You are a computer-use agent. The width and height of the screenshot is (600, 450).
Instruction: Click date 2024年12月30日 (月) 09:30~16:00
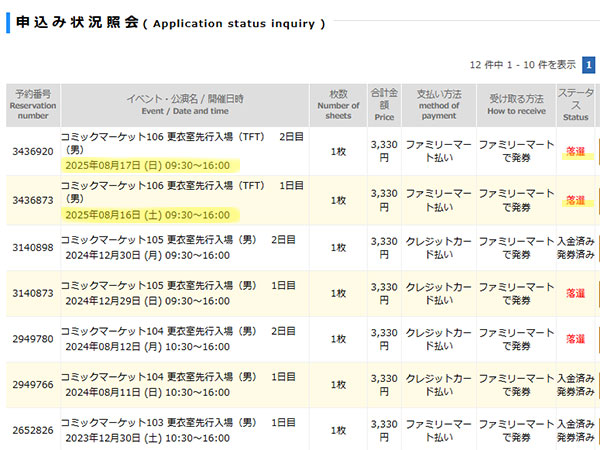(x=148, y=255)
